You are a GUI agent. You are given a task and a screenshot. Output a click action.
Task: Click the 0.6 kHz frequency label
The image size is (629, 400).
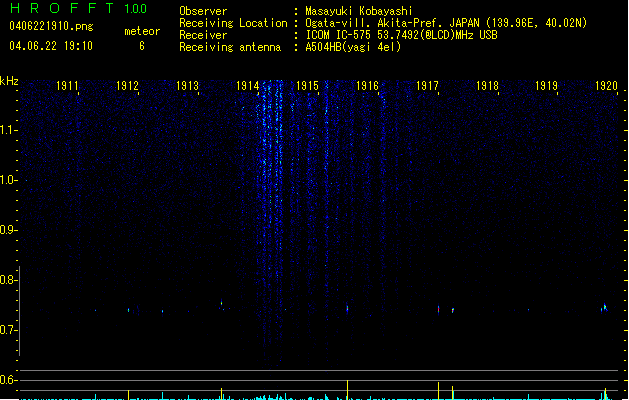coord(7,380)
